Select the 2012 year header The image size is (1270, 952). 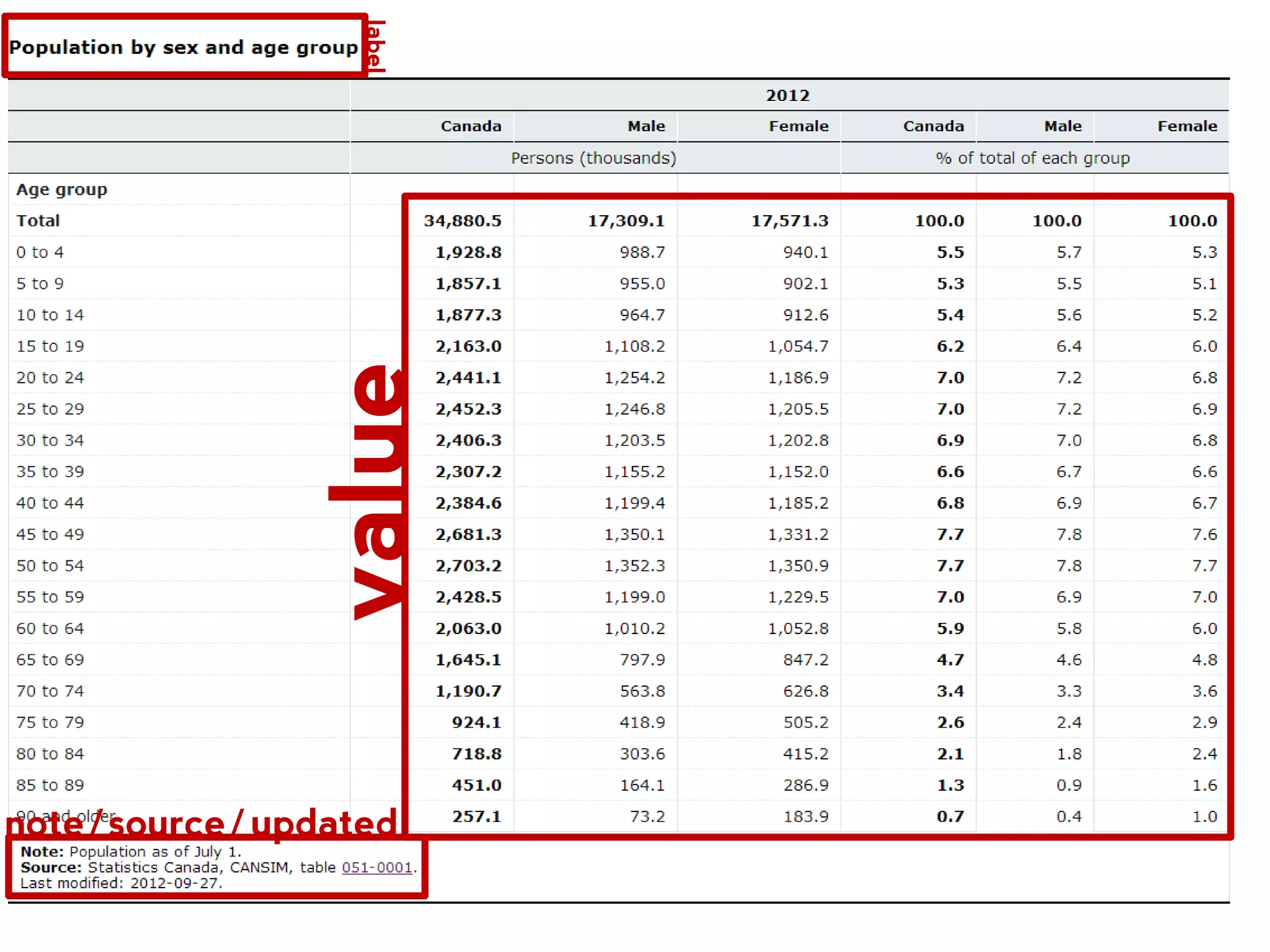788,95
